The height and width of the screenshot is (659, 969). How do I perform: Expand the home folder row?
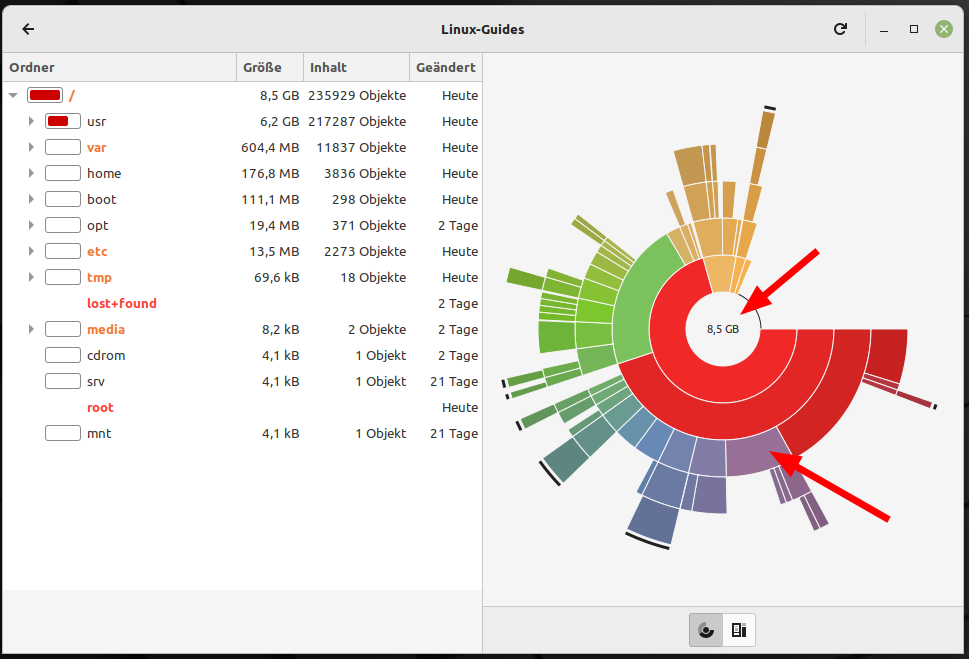click(31, 173)
